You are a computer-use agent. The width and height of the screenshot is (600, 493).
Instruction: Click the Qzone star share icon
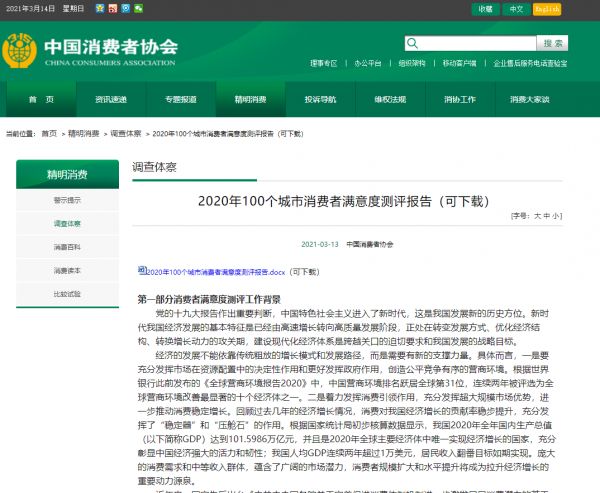pos(100,8)
